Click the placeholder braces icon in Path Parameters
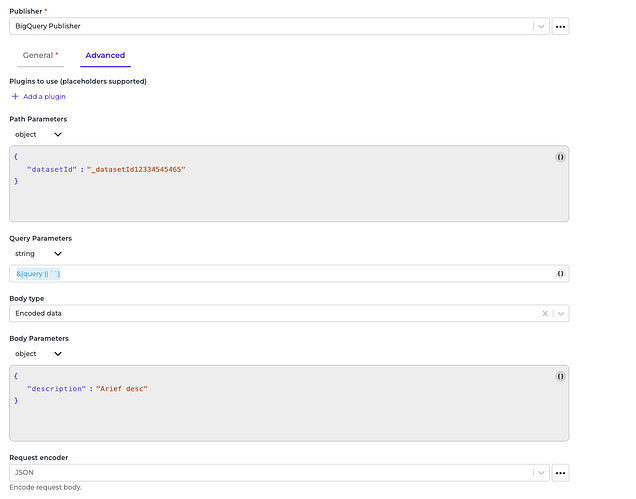Viewport: 636px width, 499px height. [560, 157]
